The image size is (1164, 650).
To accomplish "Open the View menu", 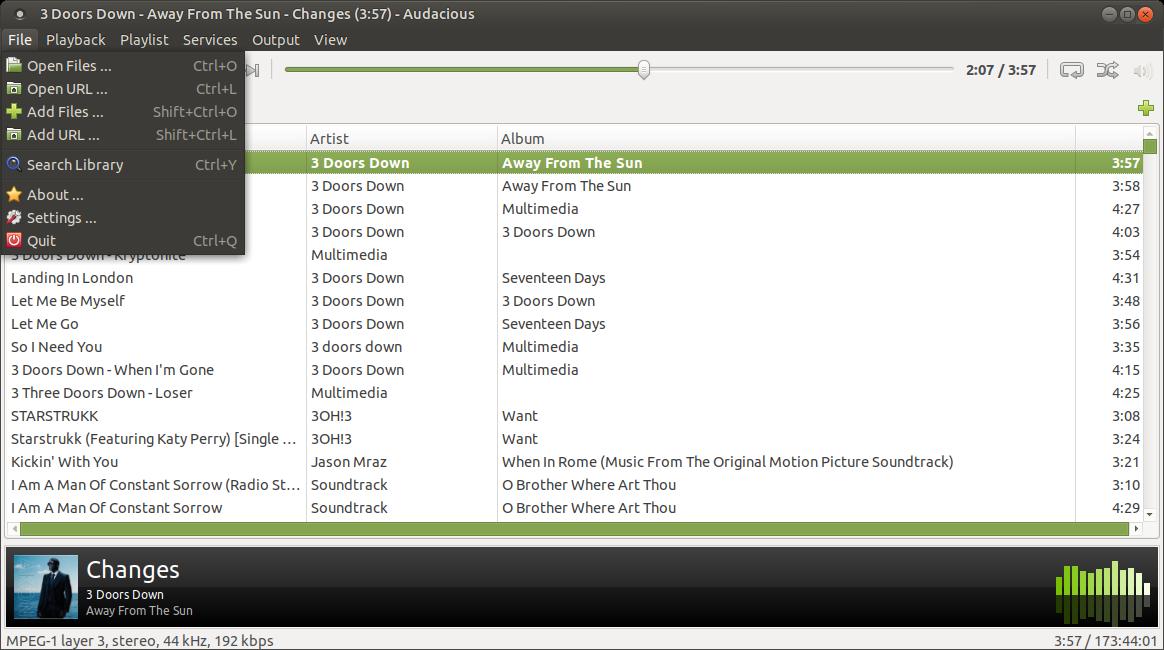I will pos(330,40).
